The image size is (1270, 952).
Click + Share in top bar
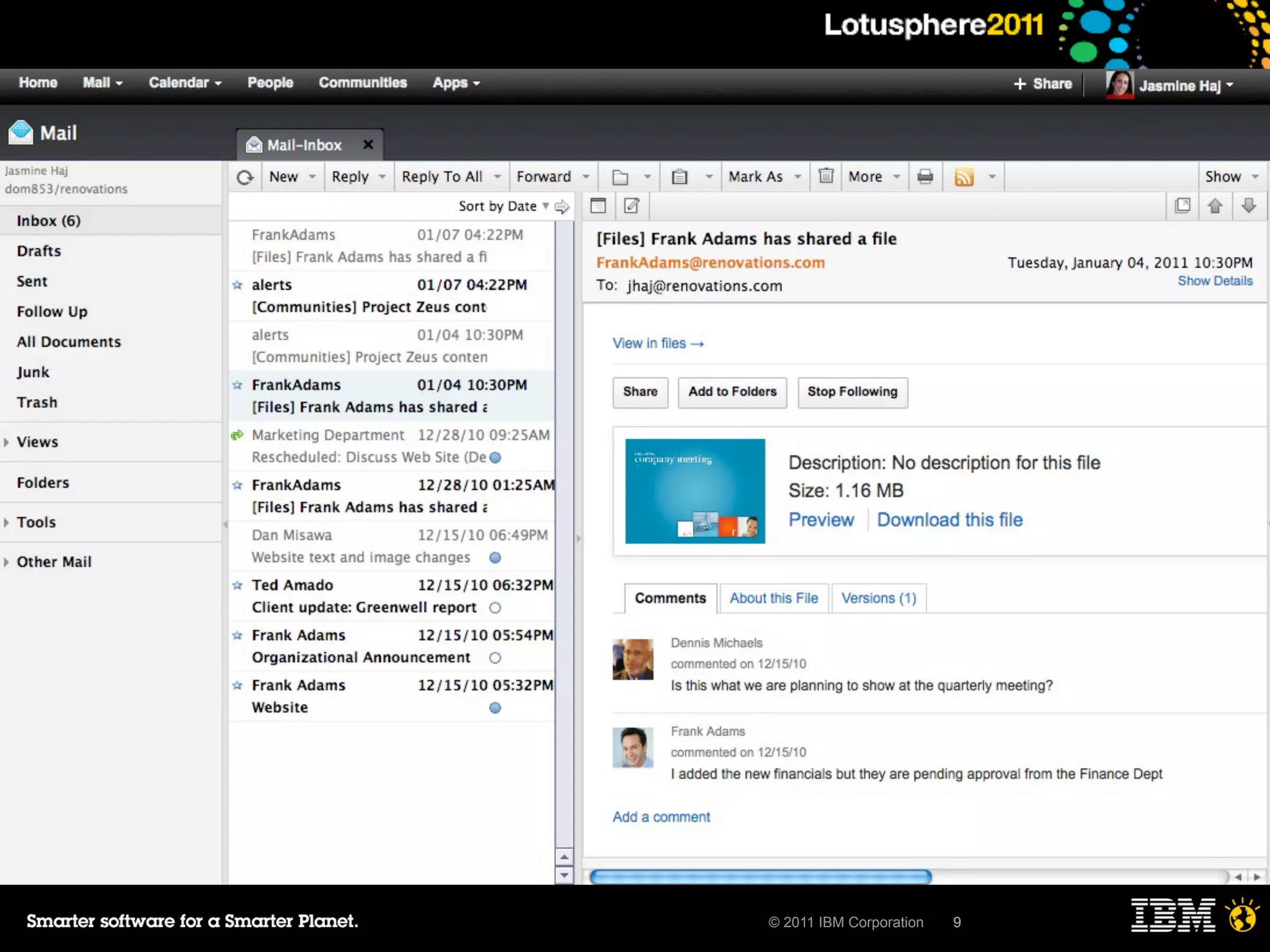(x=1042, y=84)
